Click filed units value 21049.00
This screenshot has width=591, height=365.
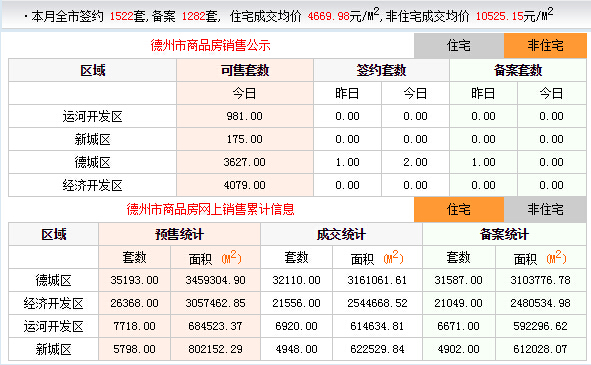[x=458, y=303]
